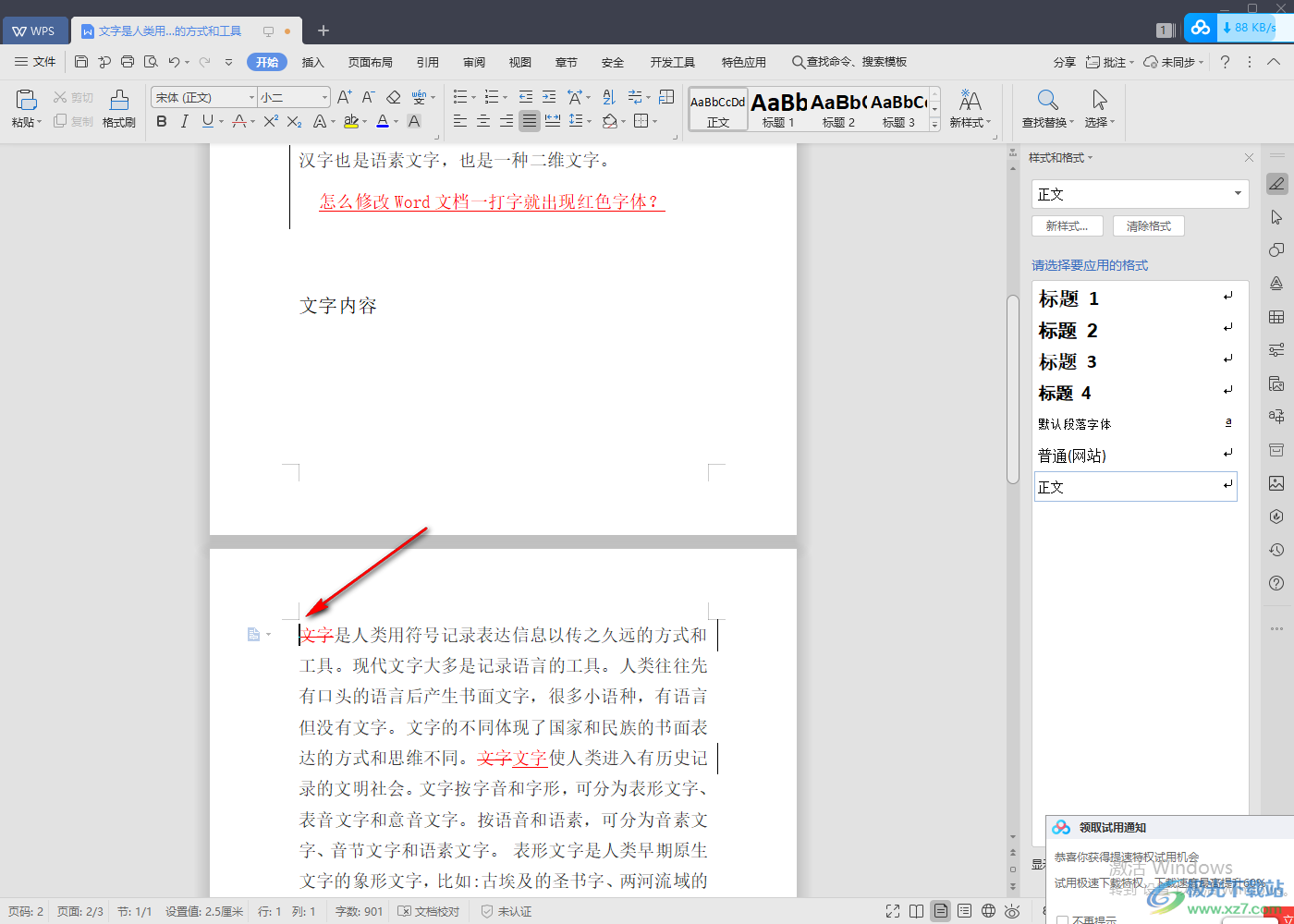The width and height of the screenshot is (1294, 924).
Task: Click the superscript X² icon
Action: 271,121
